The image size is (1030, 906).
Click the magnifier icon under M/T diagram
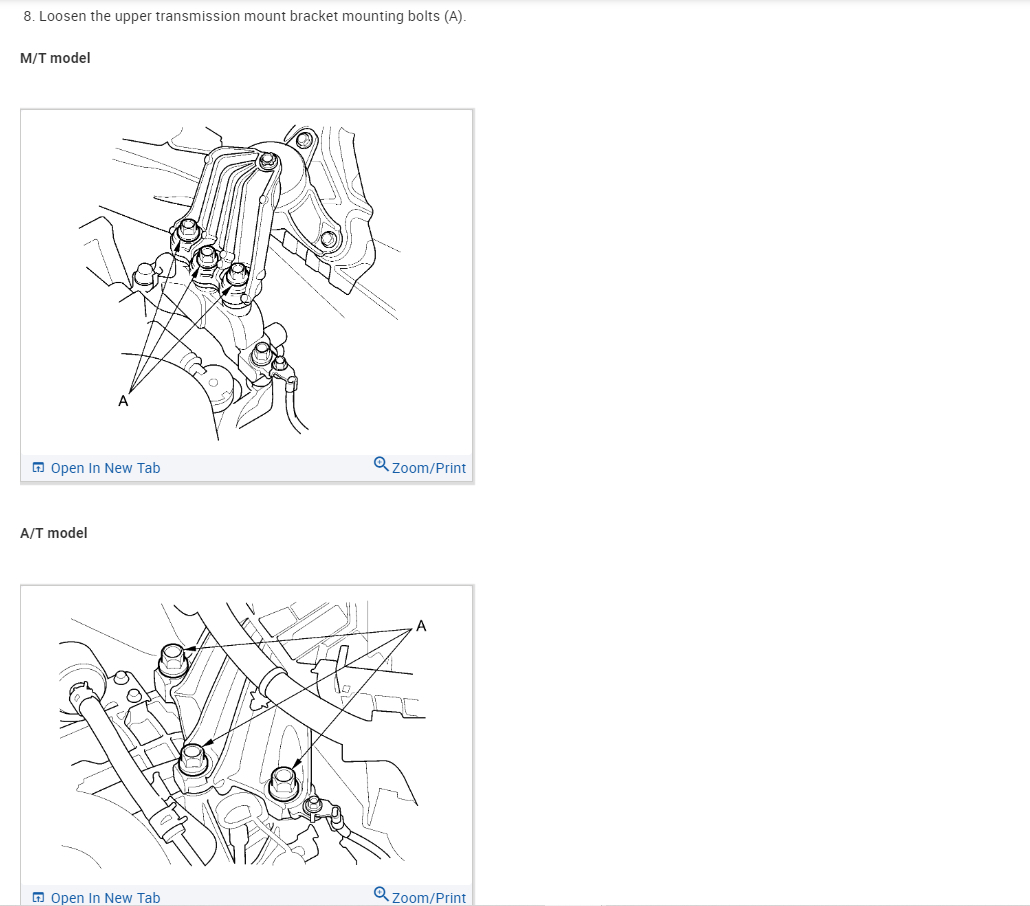pos(381,464)
